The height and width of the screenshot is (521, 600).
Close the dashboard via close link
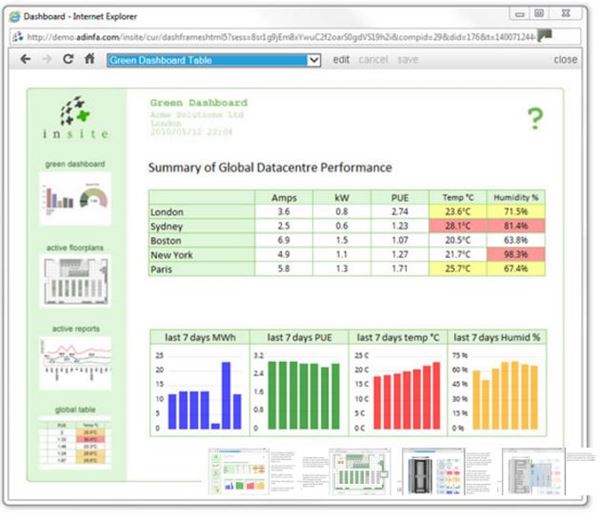click(x=565, y=60)
